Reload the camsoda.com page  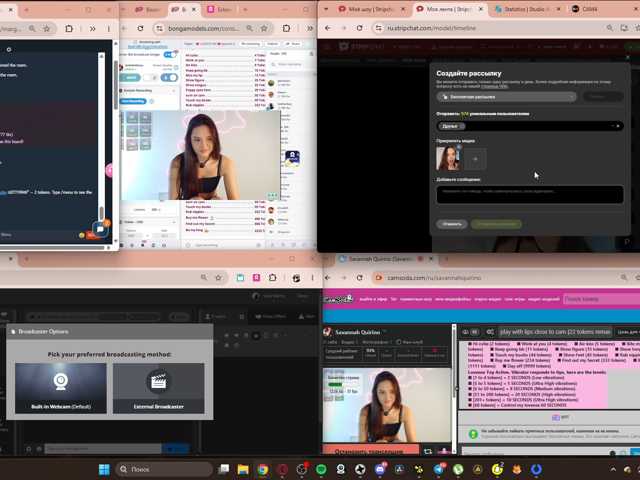[x=360, y=278]
